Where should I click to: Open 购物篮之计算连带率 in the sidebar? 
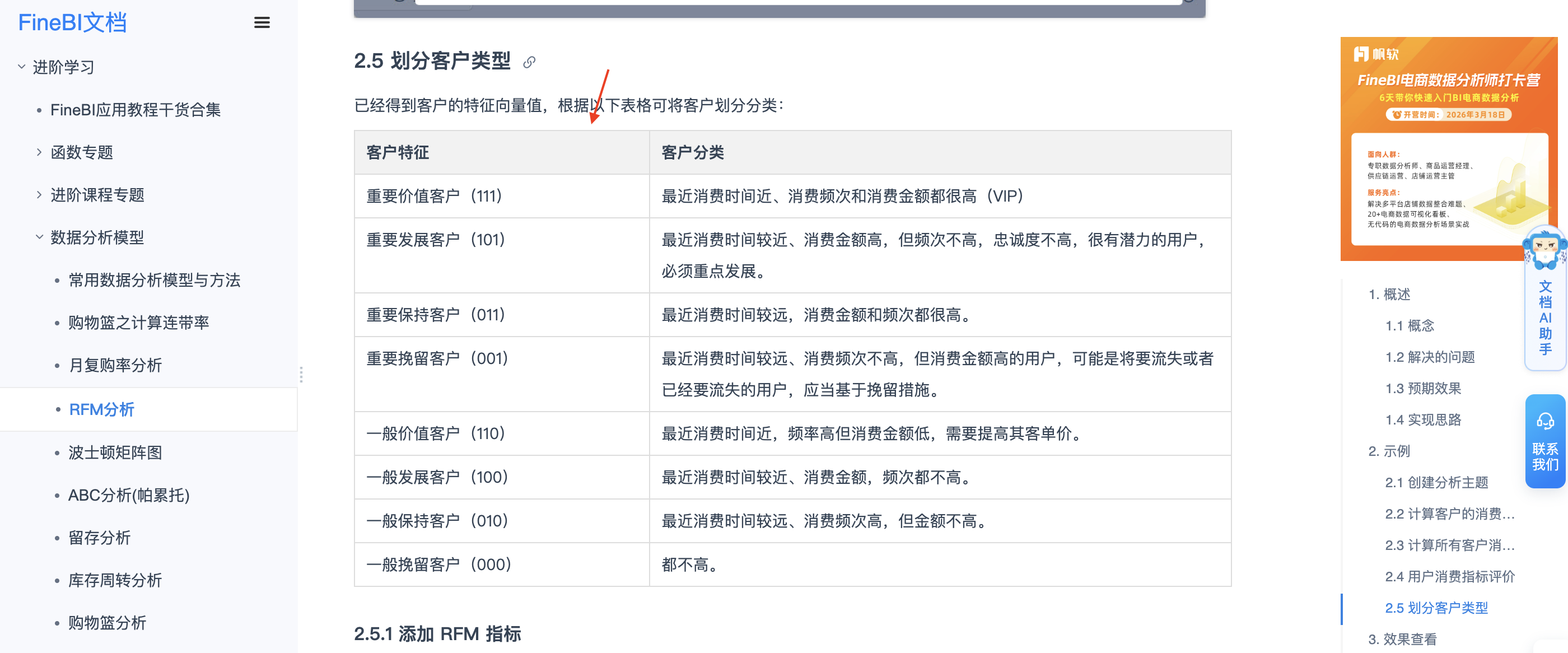[x=138, y=323]
